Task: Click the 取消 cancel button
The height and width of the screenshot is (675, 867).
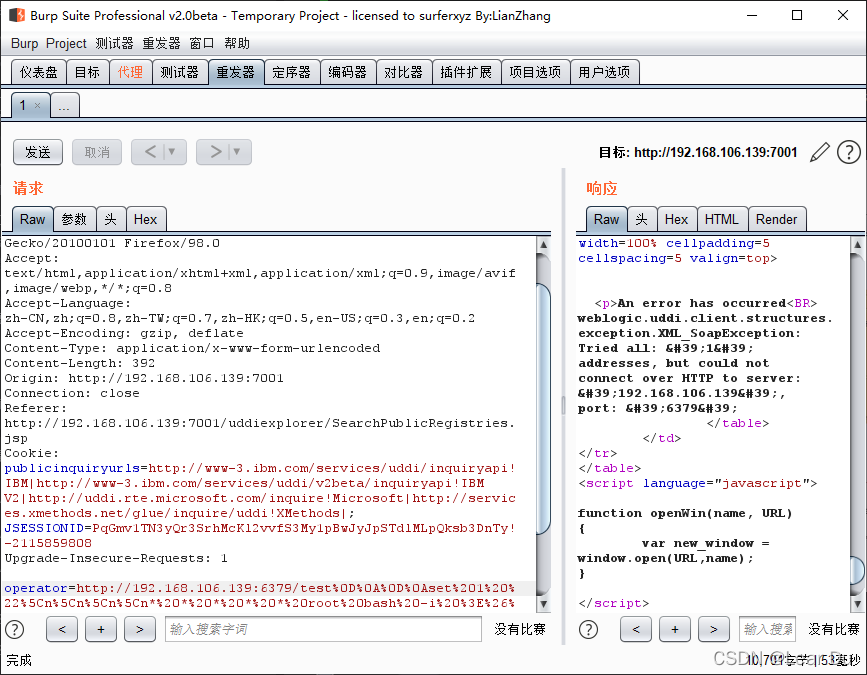Action: coord(97,152)
